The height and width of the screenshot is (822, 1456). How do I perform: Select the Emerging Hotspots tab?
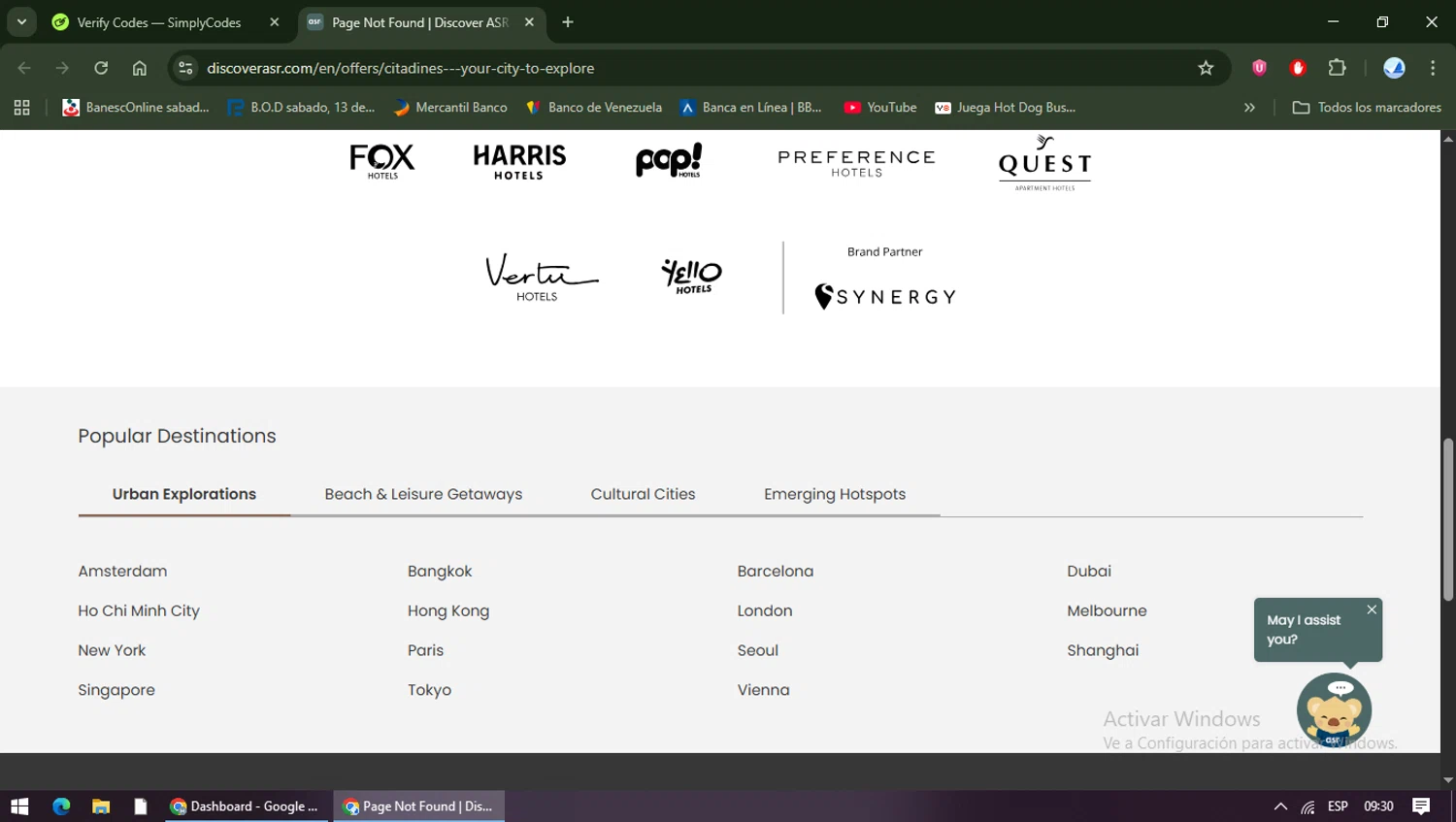click(x=835, y=494)
